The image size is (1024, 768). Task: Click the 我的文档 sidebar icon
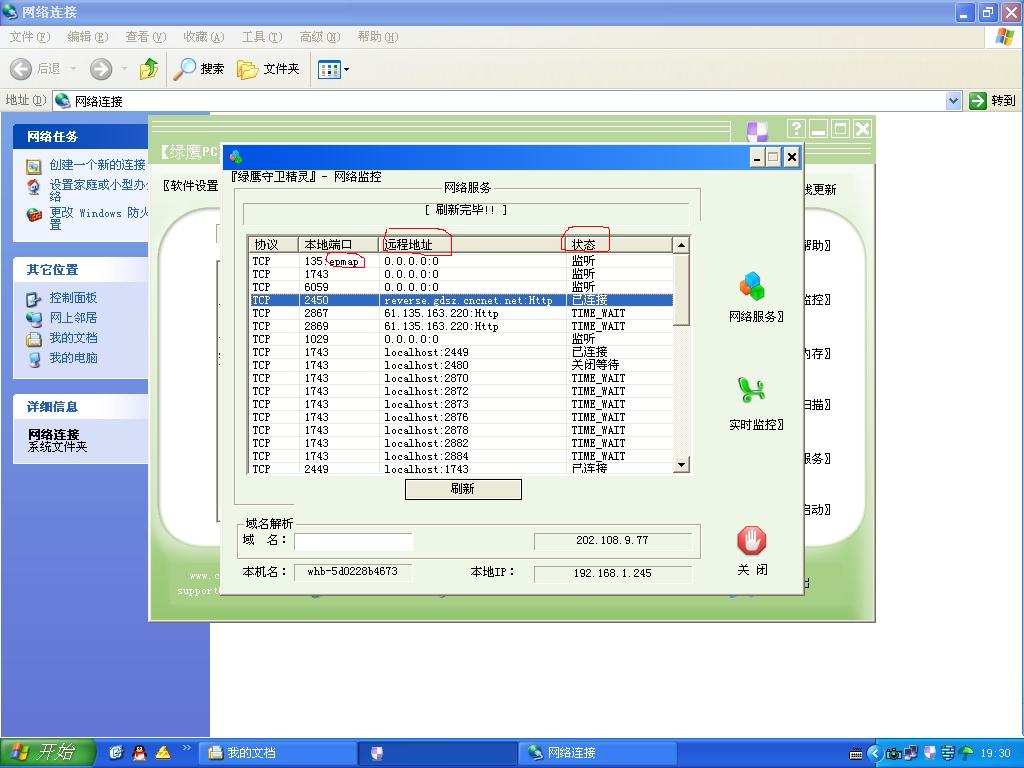coord(33,339)
